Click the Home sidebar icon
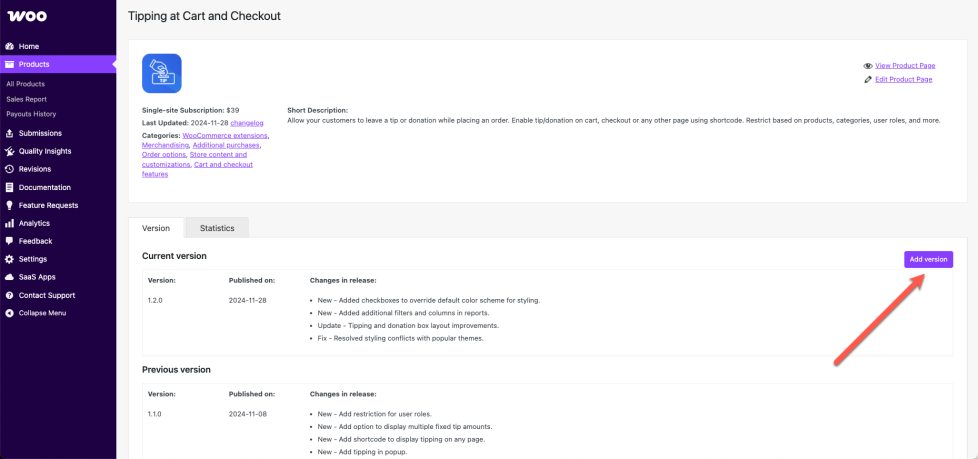 [x=9, y=46]
